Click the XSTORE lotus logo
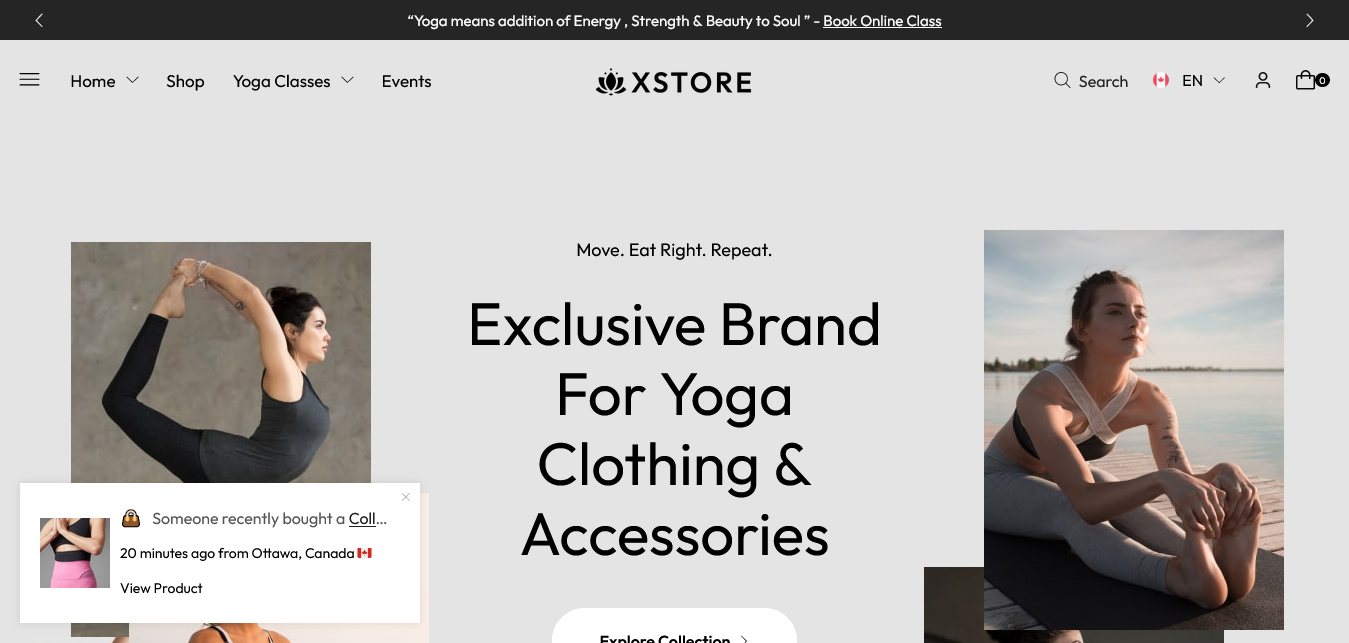 click(674, 81)
